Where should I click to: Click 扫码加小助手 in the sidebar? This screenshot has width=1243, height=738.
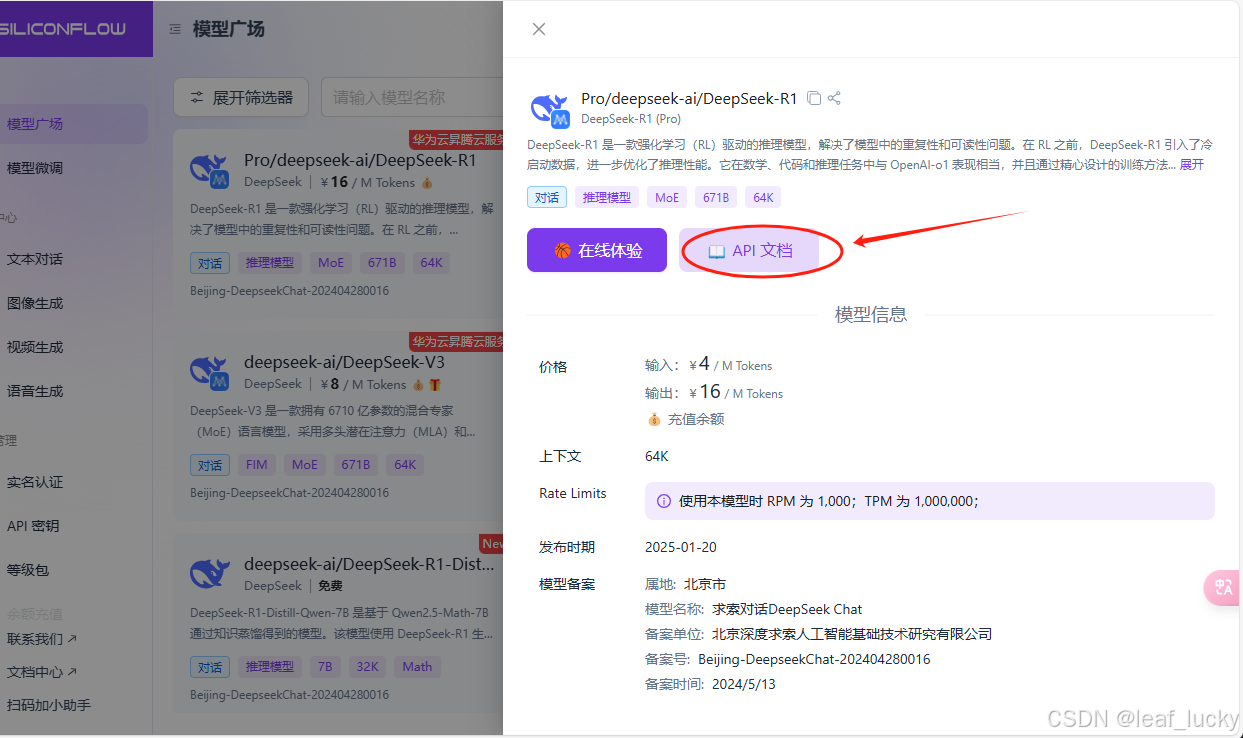coord(48,705)
